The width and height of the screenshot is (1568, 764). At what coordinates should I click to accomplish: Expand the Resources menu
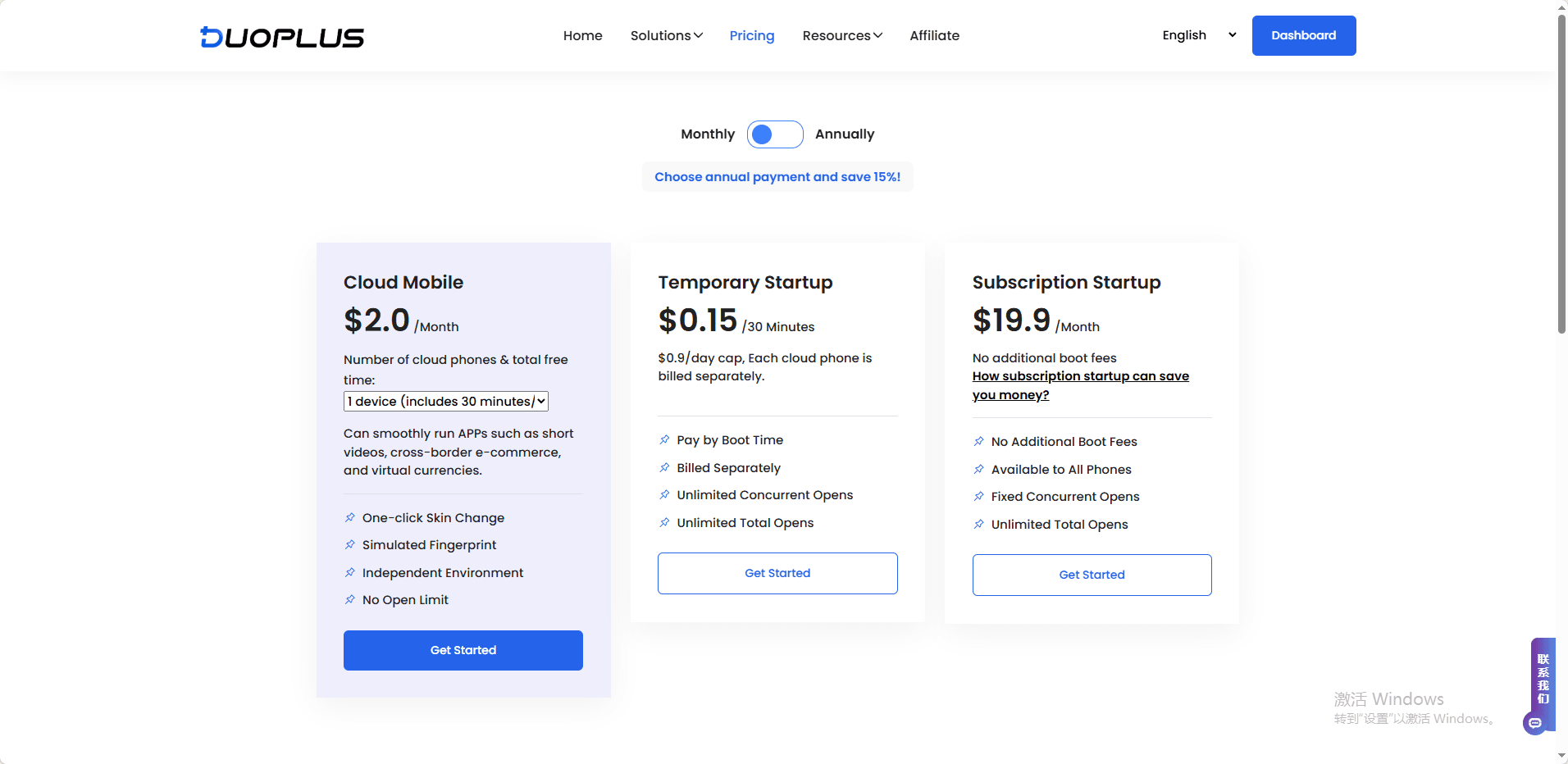pos(842,35)
